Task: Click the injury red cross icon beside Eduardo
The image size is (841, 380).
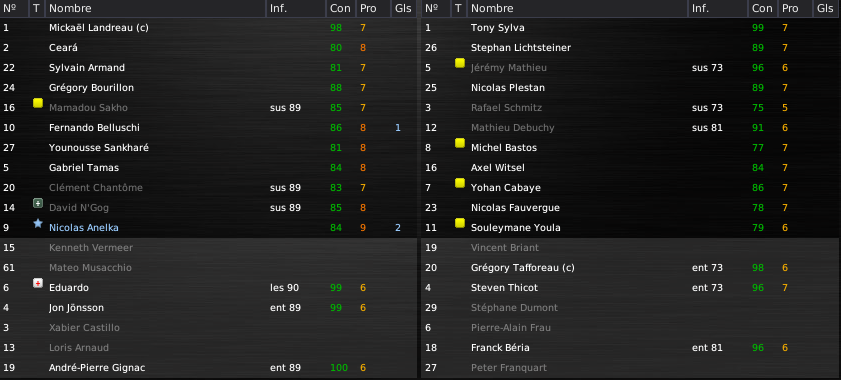Action: 38,283
